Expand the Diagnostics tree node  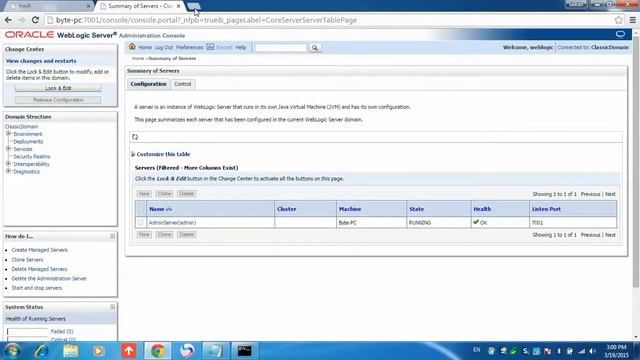(x=8, y=171)
